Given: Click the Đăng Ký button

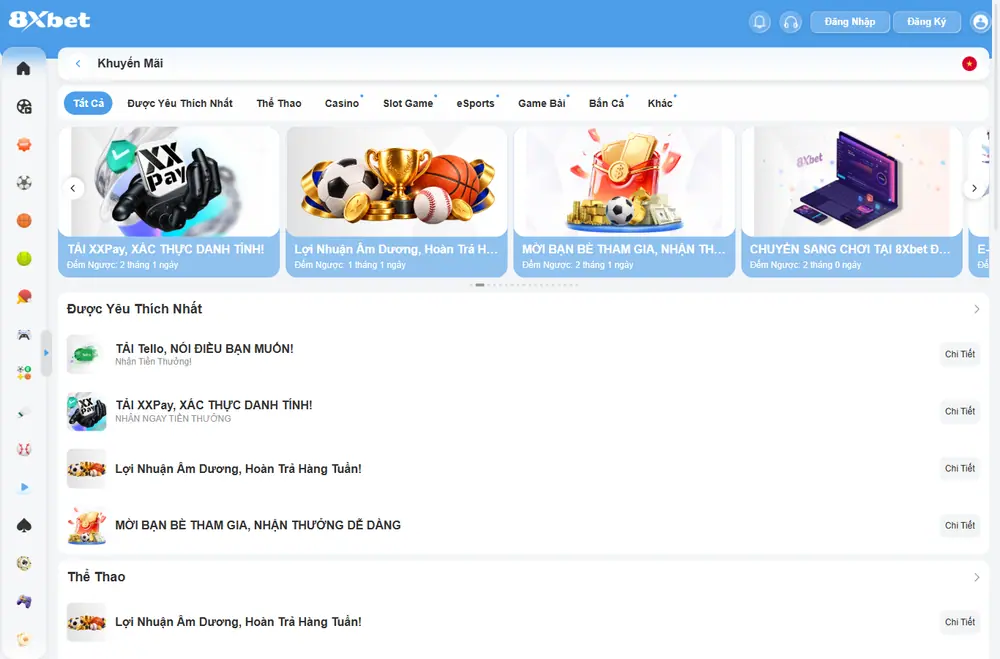Looking at the screenshot, I should (x=926, y=22).
